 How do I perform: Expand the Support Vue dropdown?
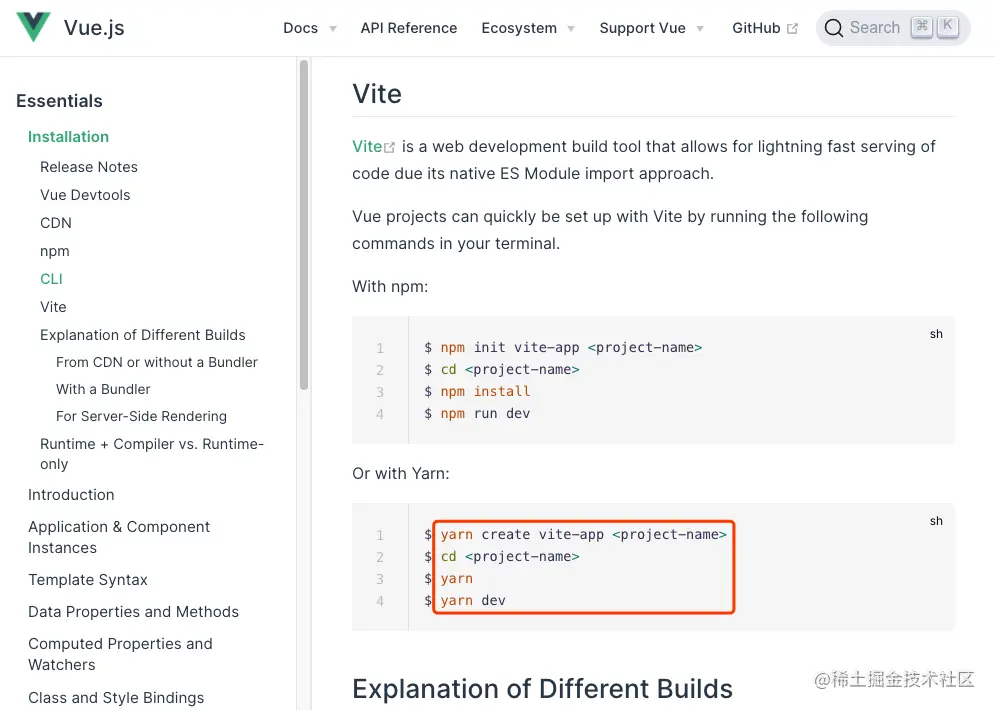[700, 29]
